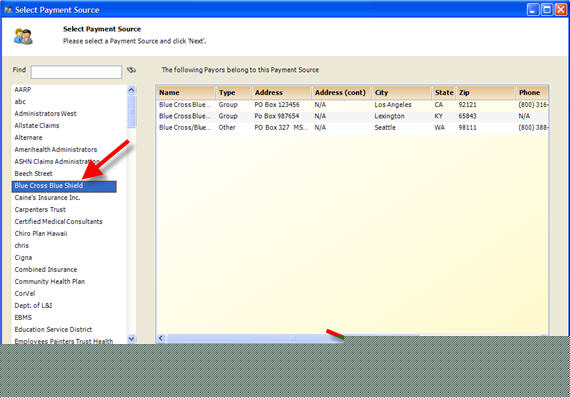
Task: Maximize the Select Payment Source window
Action: (547, 9)
